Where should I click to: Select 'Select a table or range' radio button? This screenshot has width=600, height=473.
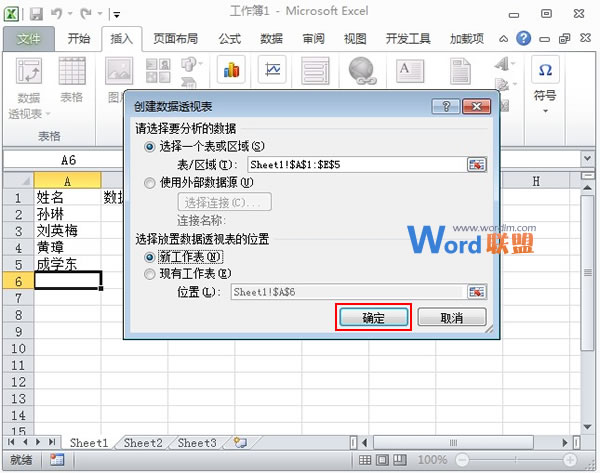[149, 147]
